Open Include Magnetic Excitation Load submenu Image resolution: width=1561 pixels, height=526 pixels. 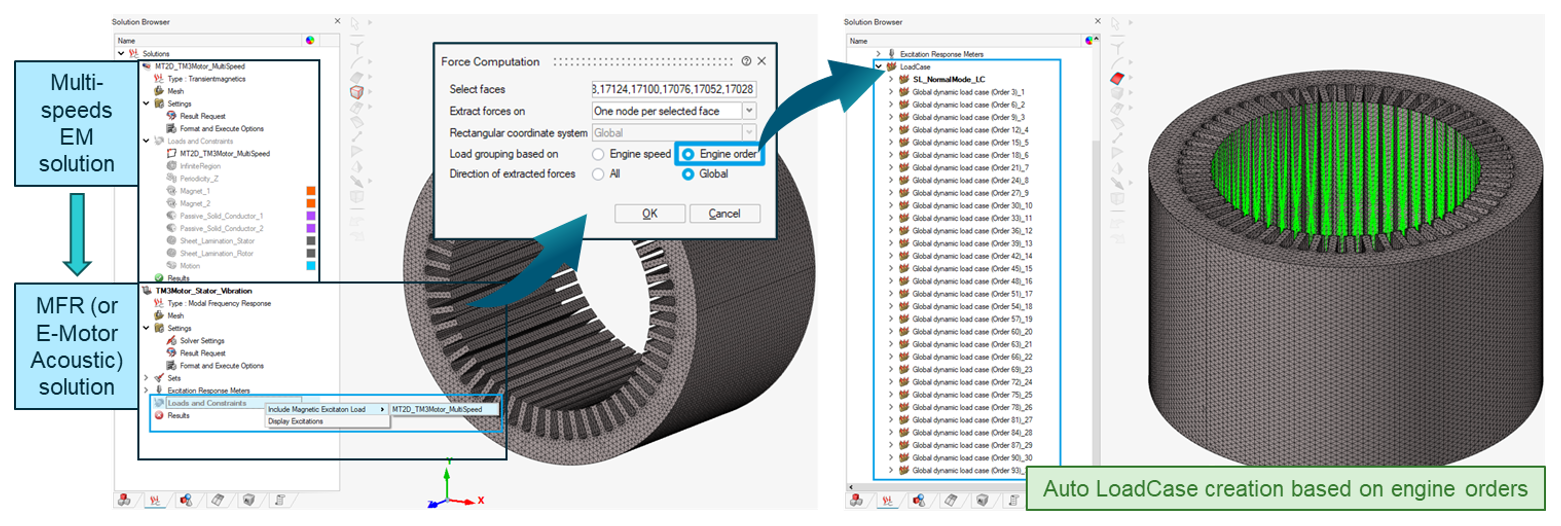pyautogui.click(x=325, y=409)
